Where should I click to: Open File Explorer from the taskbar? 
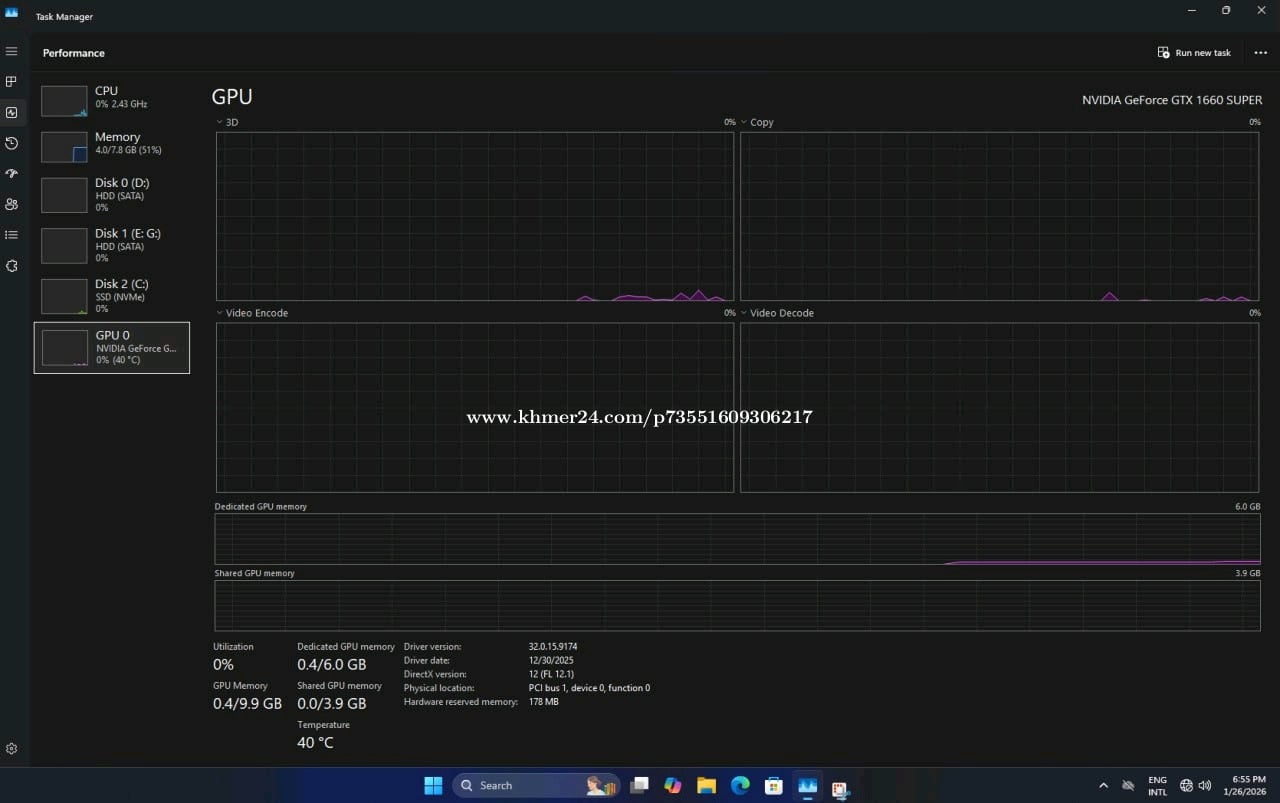pos(706,785)
